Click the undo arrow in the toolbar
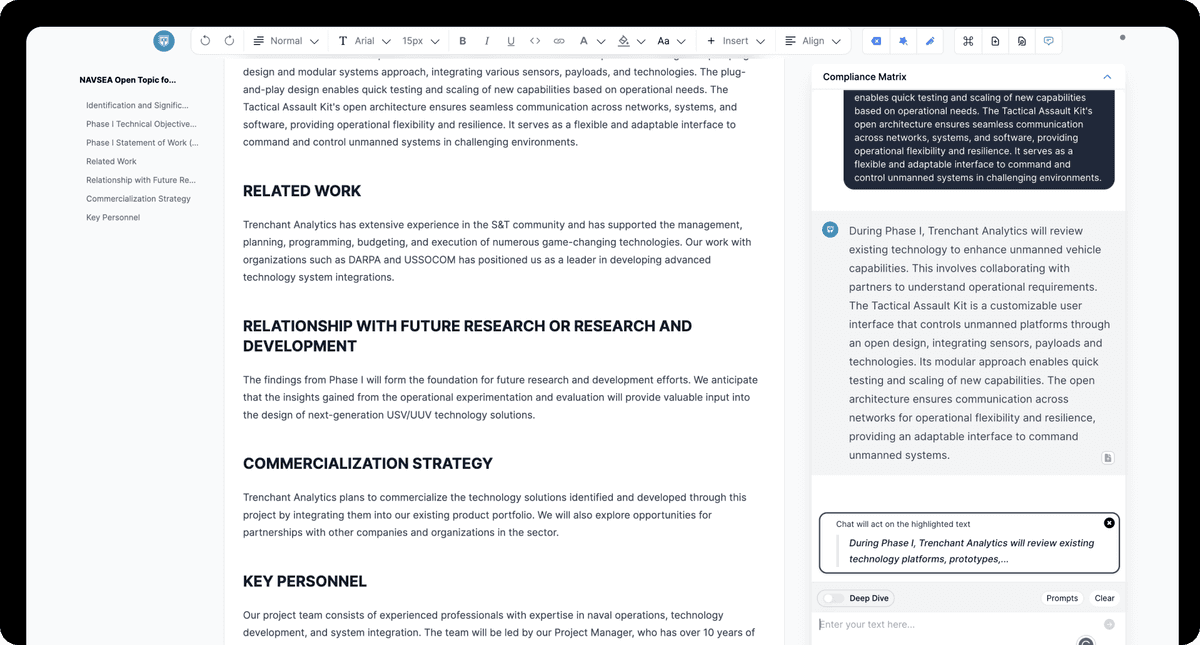Screen dimensions: 1200x645 tap(205, 41)
